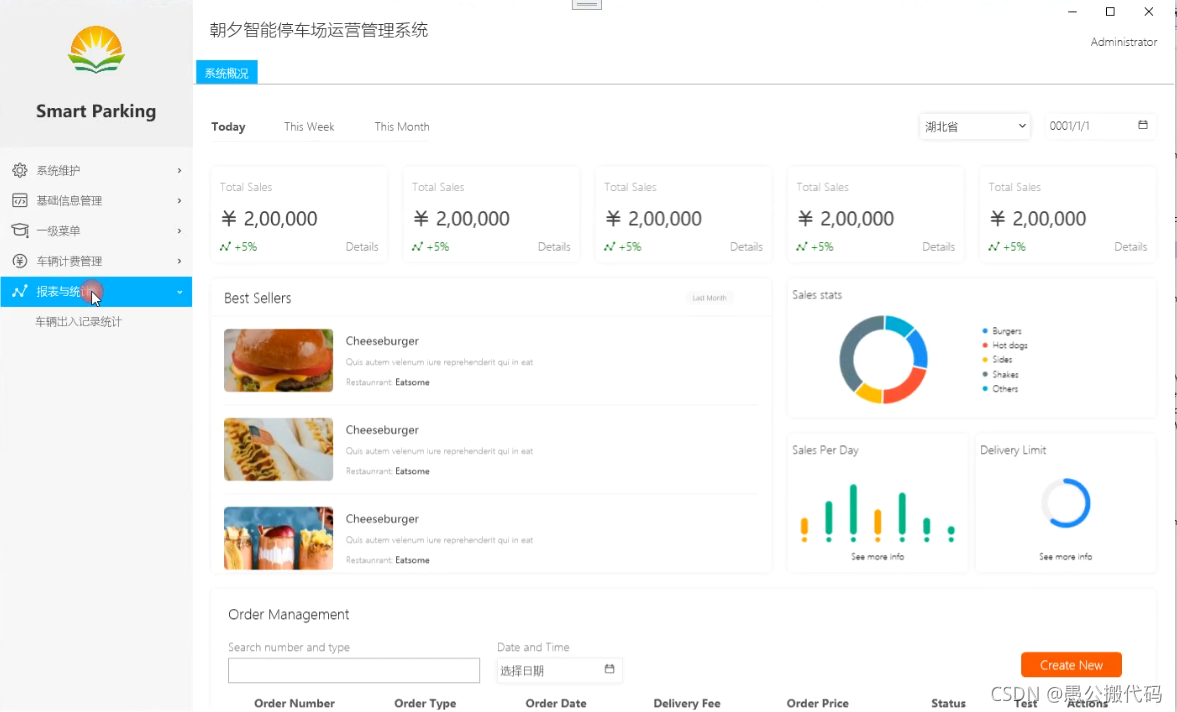1177x712 pixels.
Task: Open Details in fifth Total Sales card
Action: pyautogui.click(x=1130, y=247)
